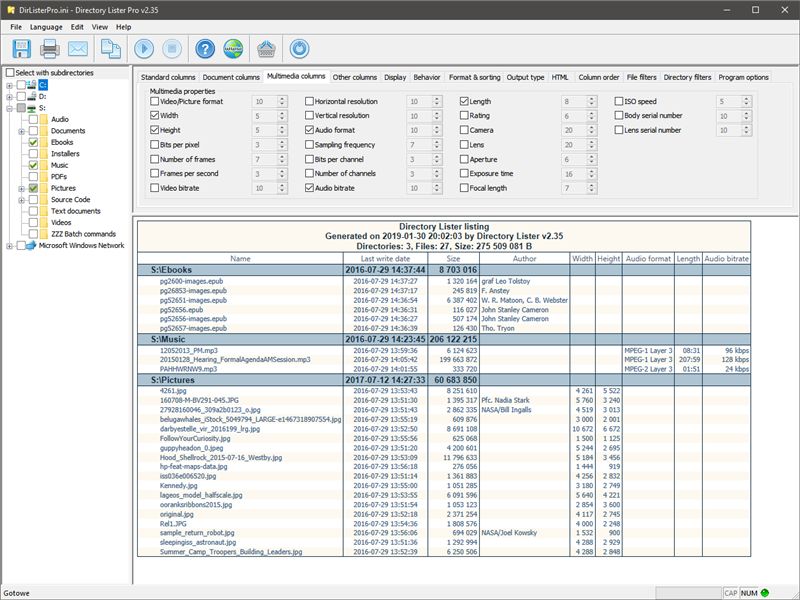Open the Language menu

[x=46, y=27]
